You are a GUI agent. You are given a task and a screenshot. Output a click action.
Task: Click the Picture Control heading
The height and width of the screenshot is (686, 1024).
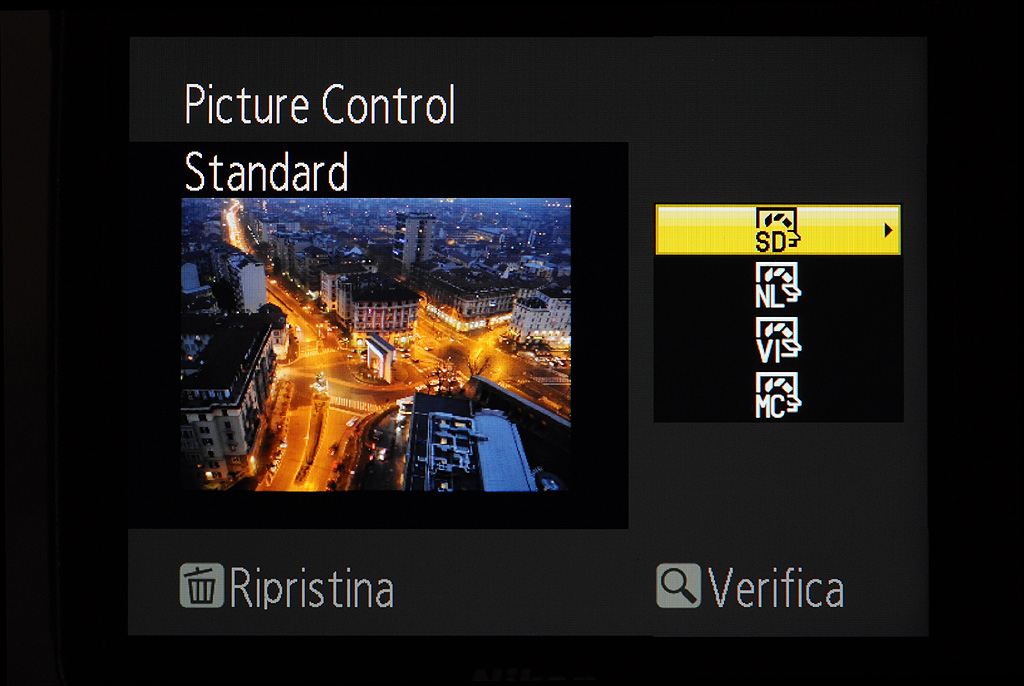click(x=319, y=104)
